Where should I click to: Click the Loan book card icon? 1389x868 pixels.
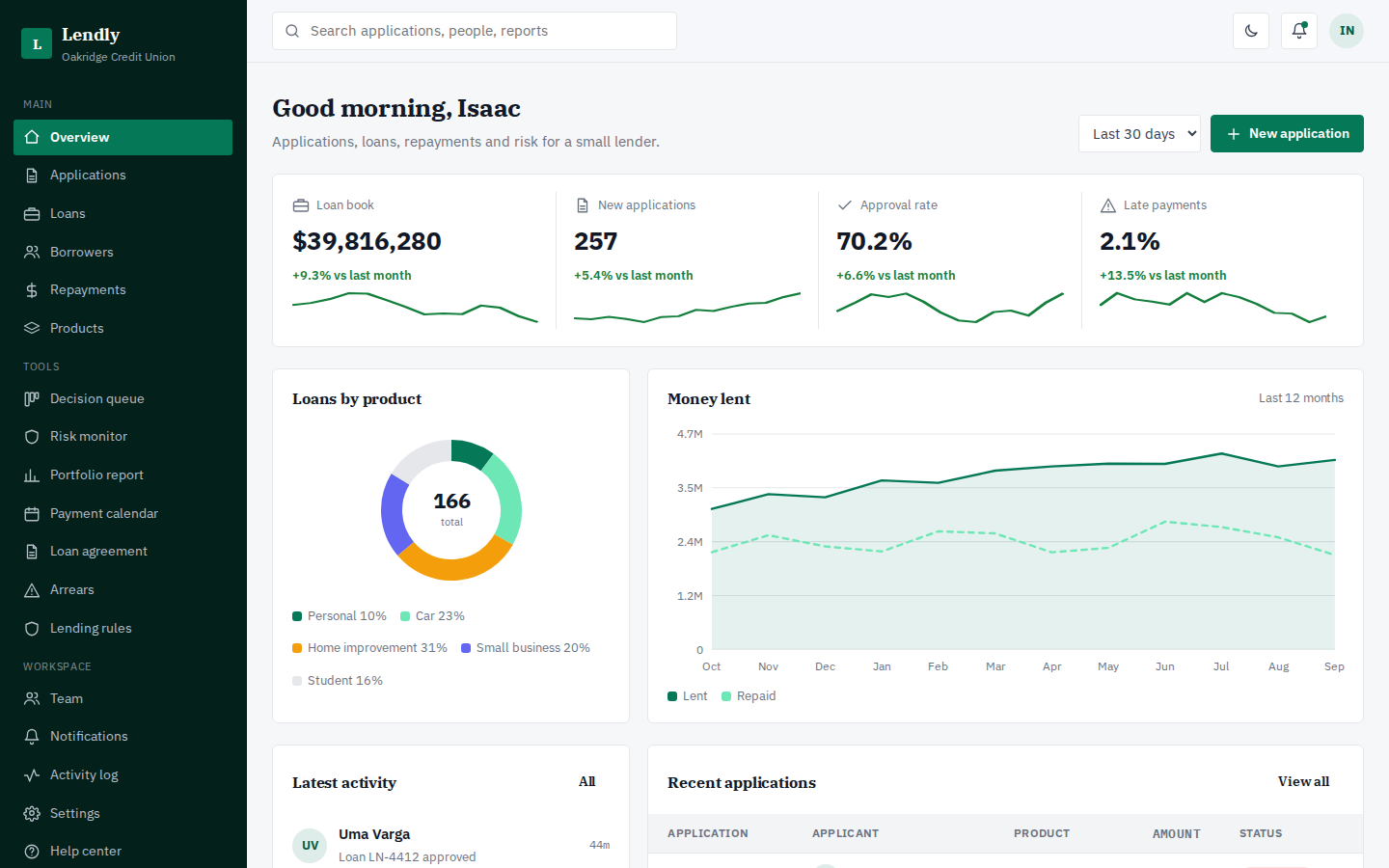click(300, 205)
